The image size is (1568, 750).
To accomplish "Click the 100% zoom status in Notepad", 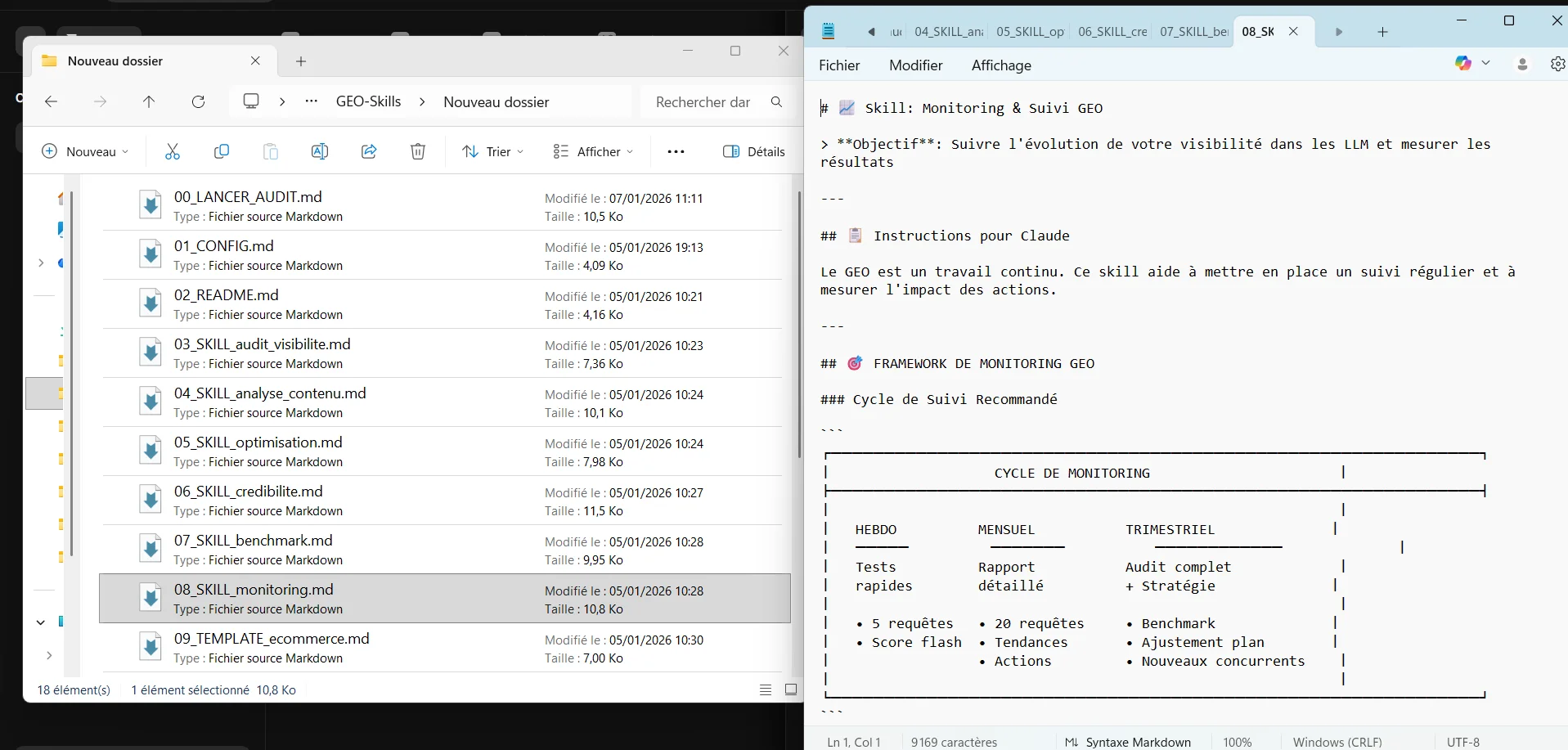I will click(1237, 742).
